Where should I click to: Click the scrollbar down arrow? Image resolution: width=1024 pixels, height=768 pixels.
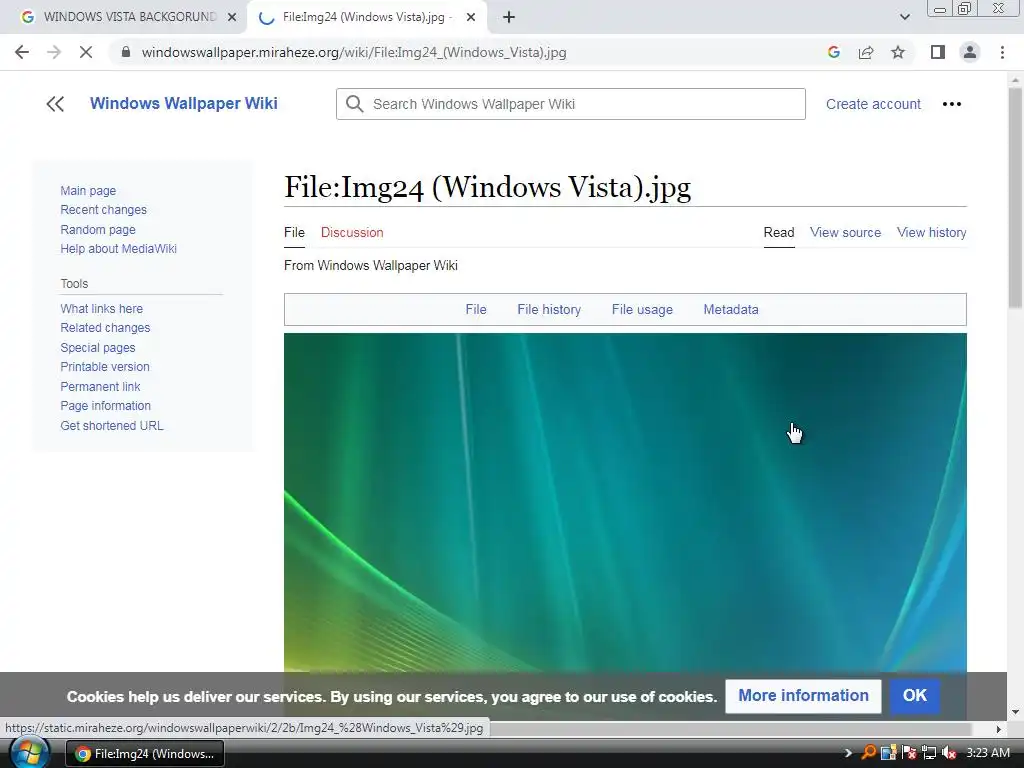(x=1015, y=712)
